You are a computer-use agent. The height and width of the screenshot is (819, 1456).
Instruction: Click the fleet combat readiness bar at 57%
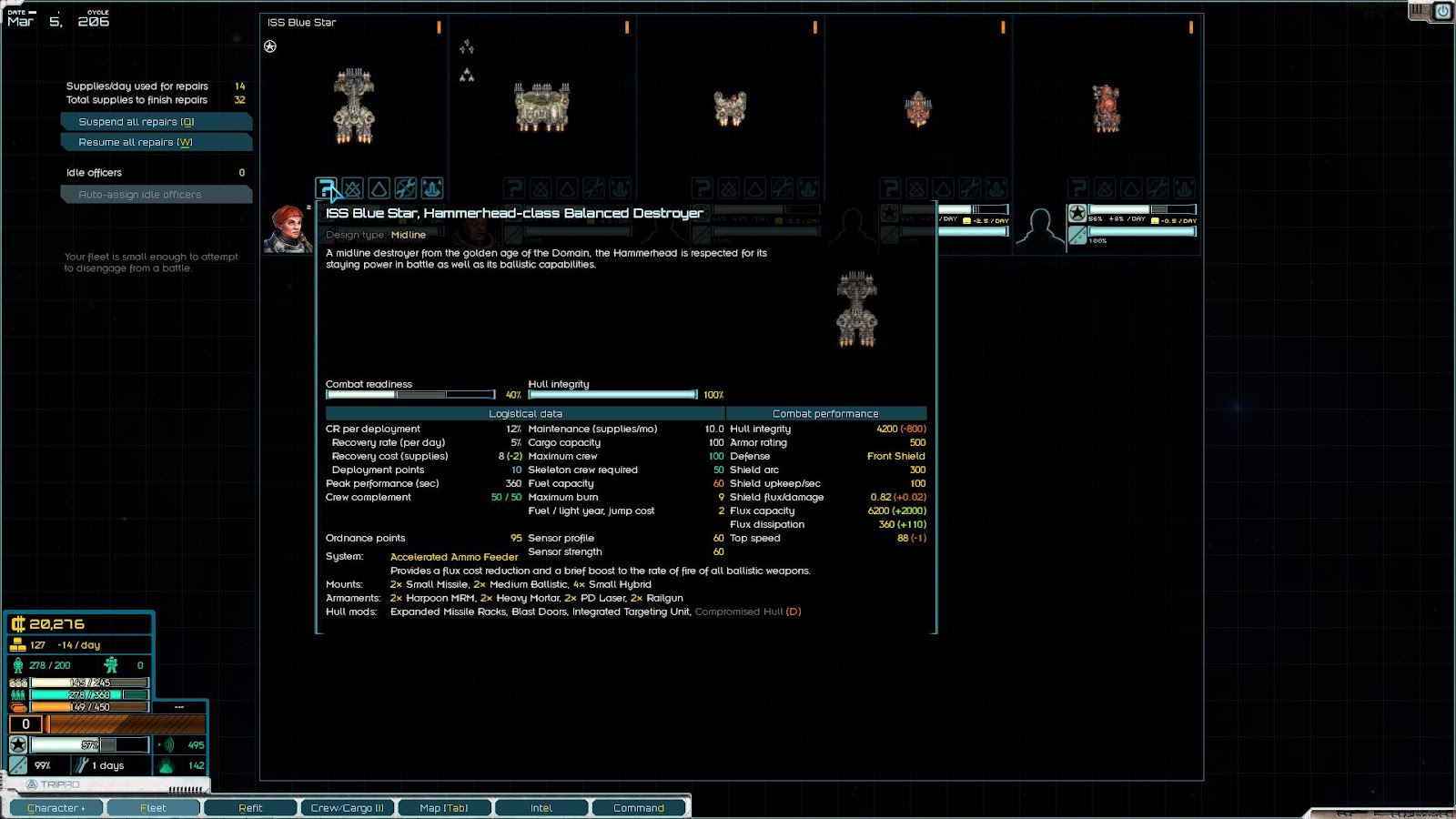tap(89, 745)
